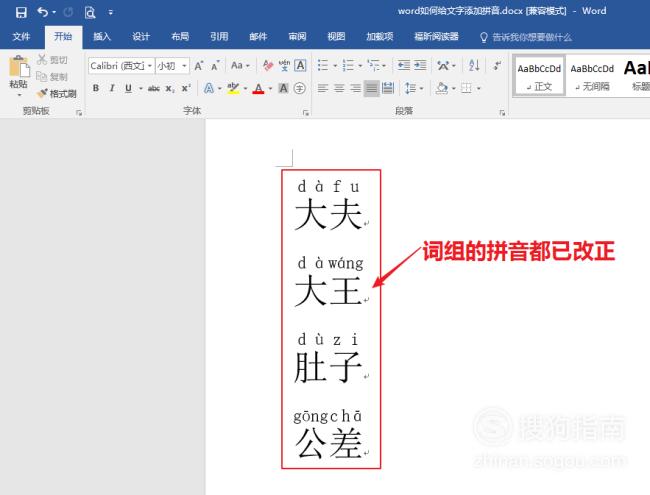Apply the red font color swatch
The width and height of the screenshot is (650, 495).
click(258, 88)
